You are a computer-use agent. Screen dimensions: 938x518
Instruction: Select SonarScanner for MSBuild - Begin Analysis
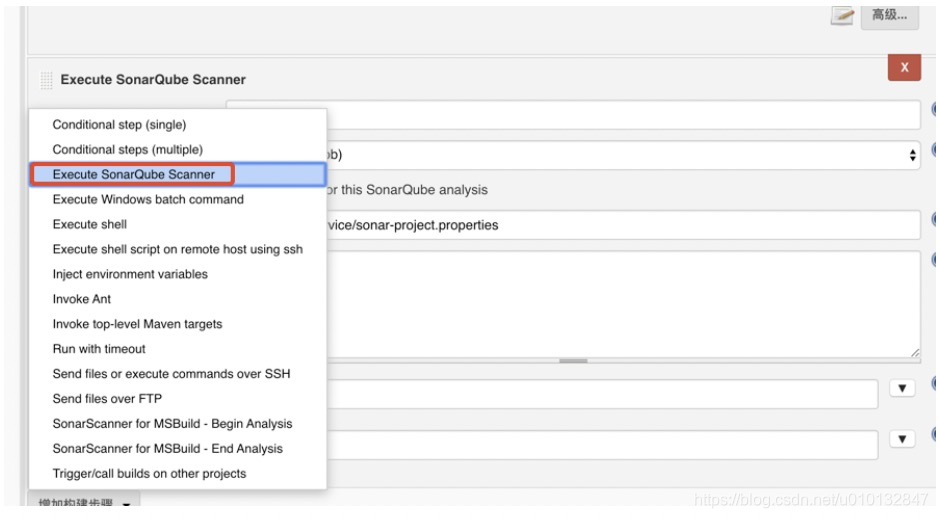[178, 423]
